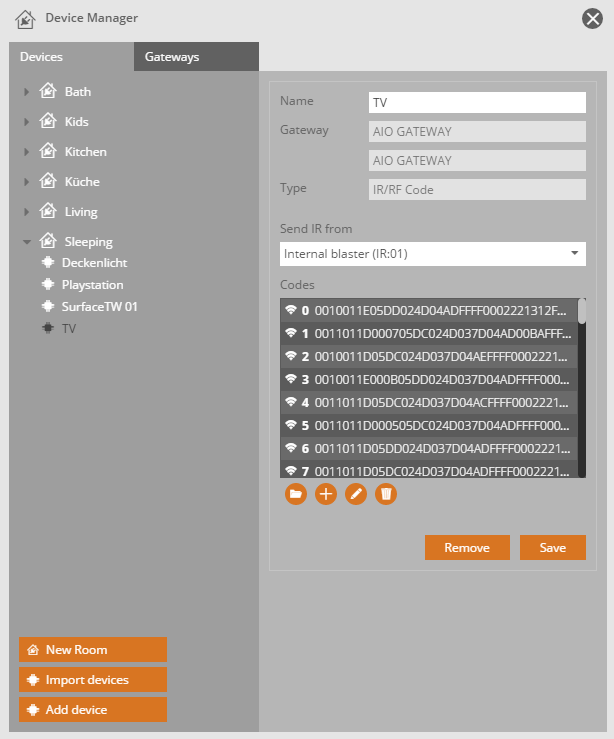Switch to the Devices tab

pyautogui.click(x=41, y=57)
